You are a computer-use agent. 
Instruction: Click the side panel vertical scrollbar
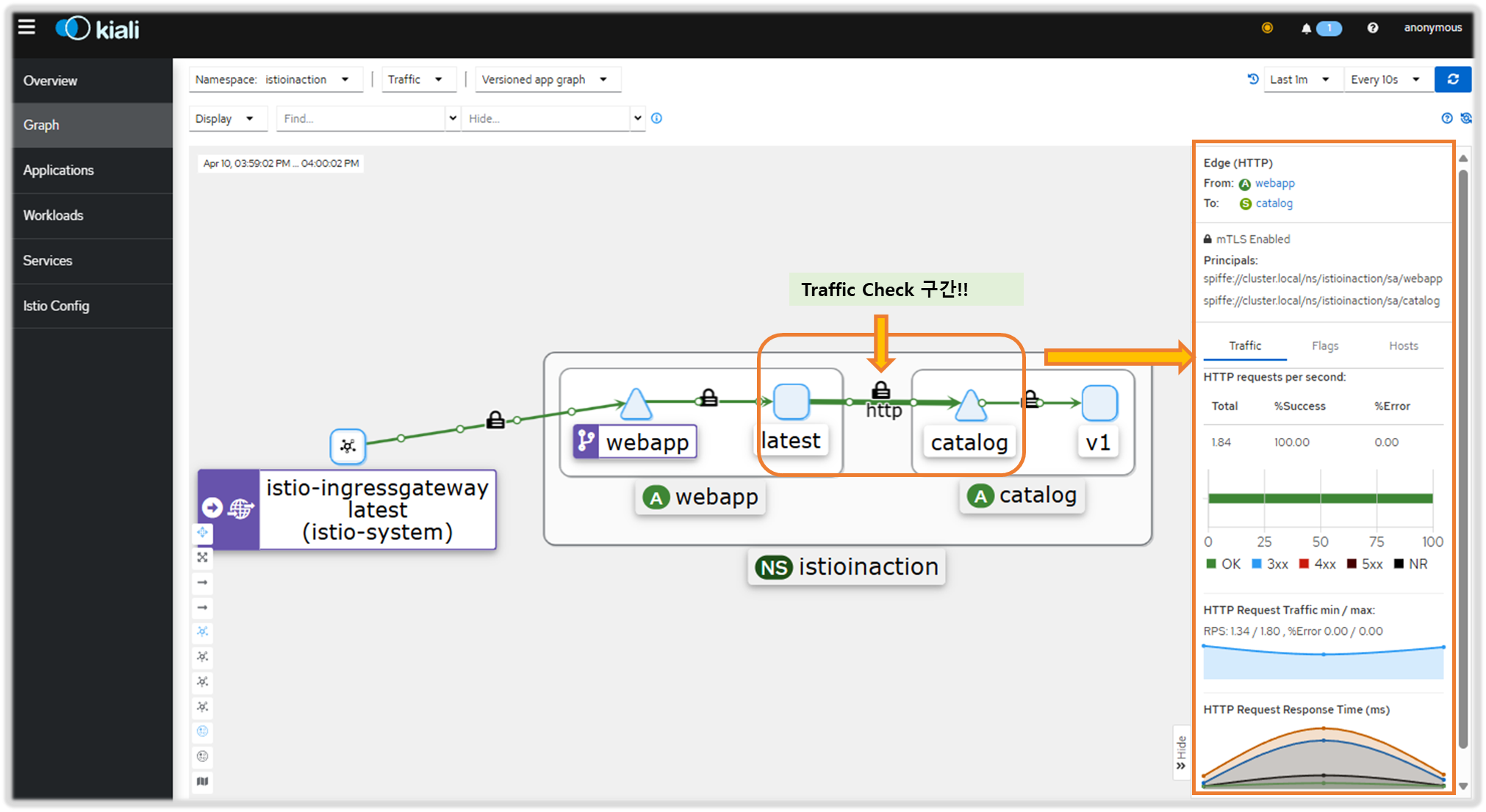(x=1462, y=456)
